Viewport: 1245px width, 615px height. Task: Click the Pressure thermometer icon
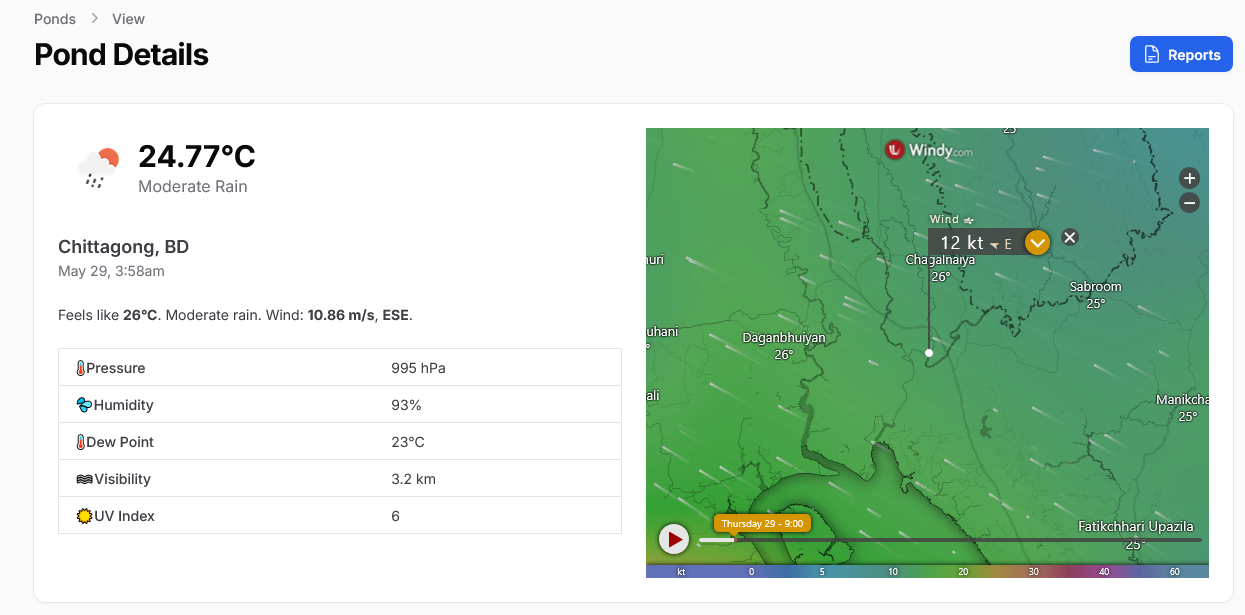(81, 368)
